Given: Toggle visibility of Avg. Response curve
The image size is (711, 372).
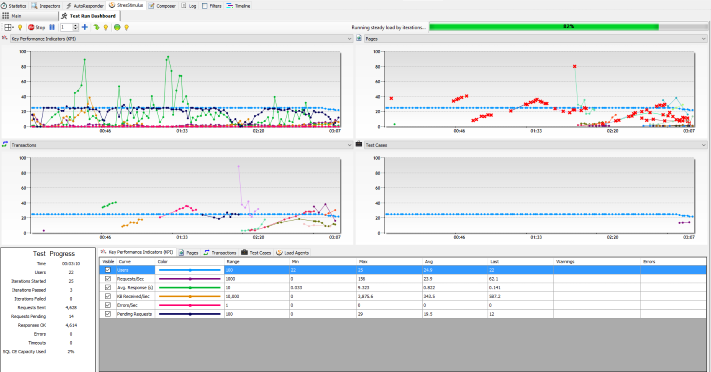Looking at the screenshot, I should coord(108,287).
